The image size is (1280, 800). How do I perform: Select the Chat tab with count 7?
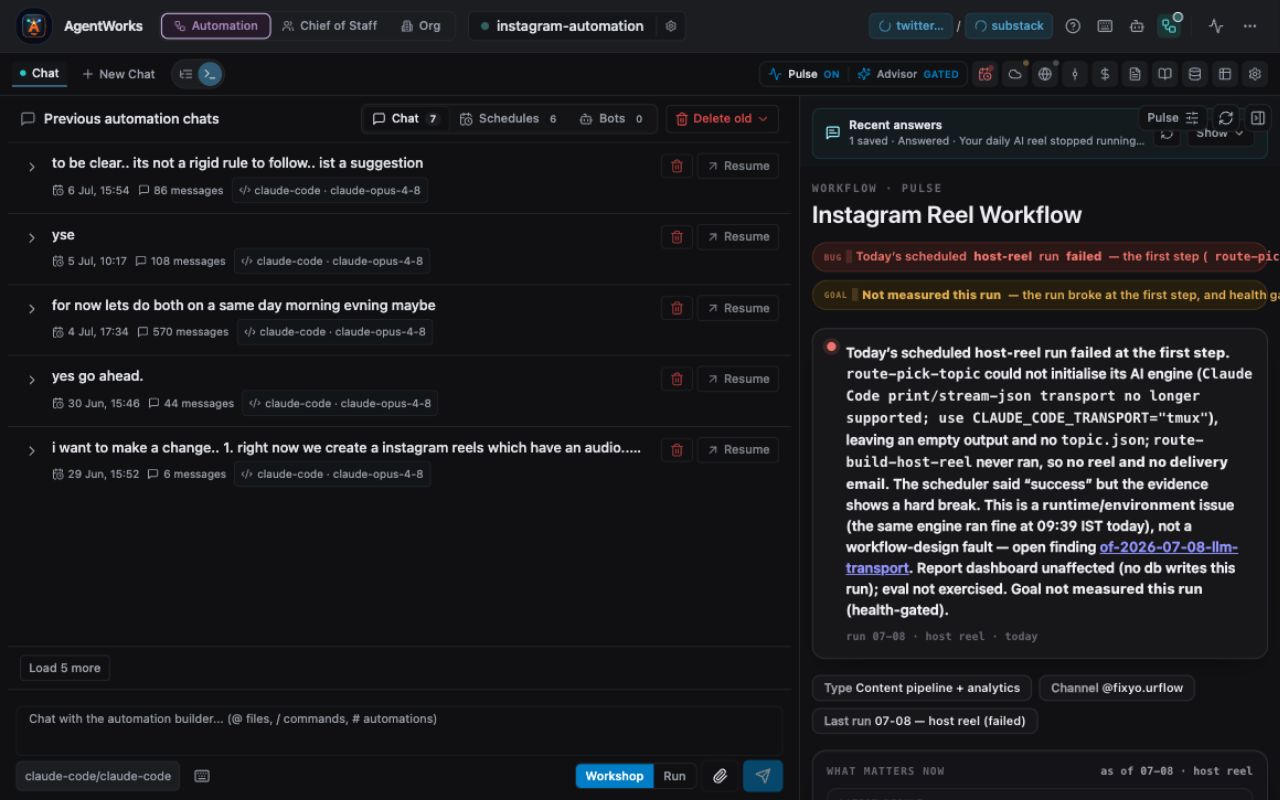tap(405, 119)
